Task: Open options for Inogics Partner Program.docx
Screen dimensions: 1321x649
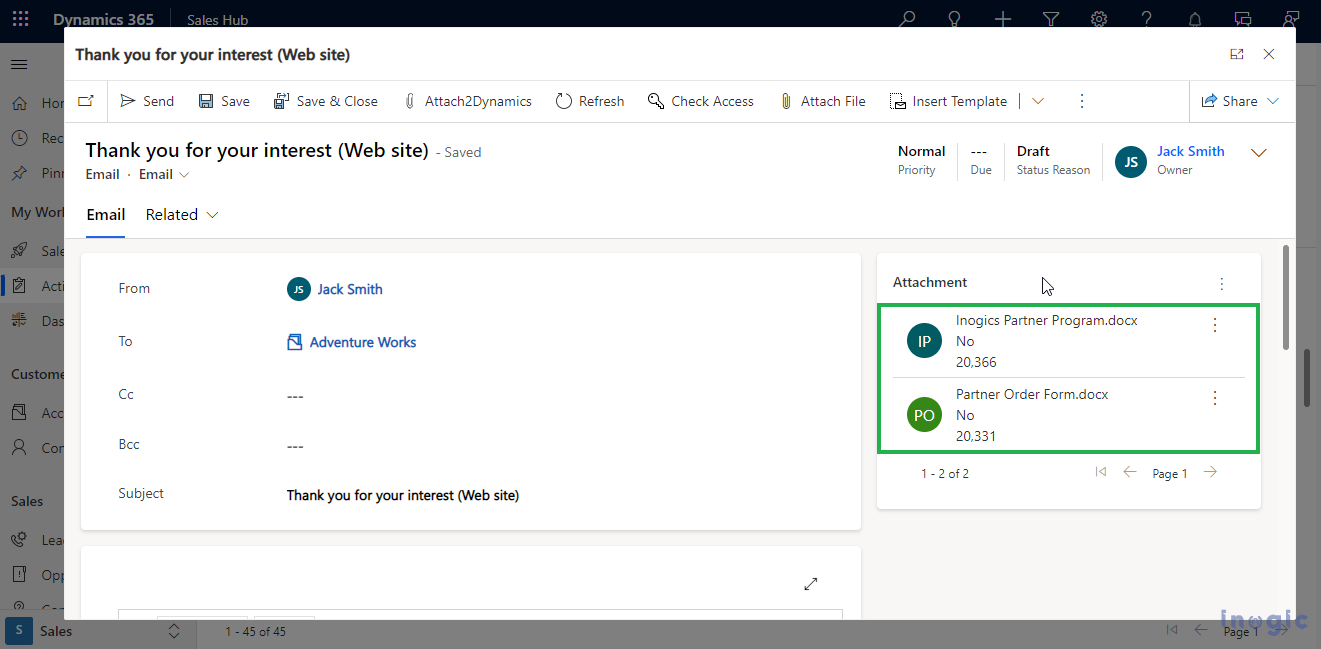Action: point(1215,325)
